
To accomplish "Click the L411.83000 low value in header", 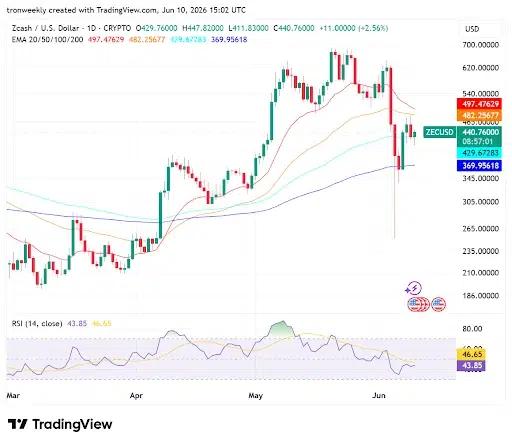I will pyautogui.click(x=248, y=28).
